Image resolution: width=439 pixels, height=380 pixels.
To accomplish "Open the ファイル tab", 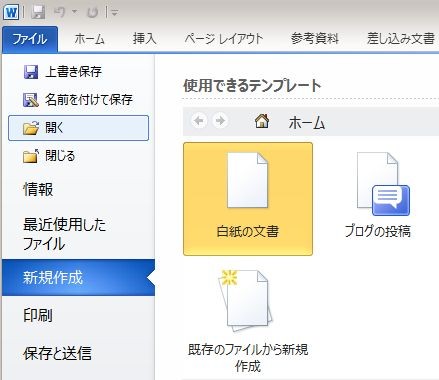I will click(x=30, y=39).
